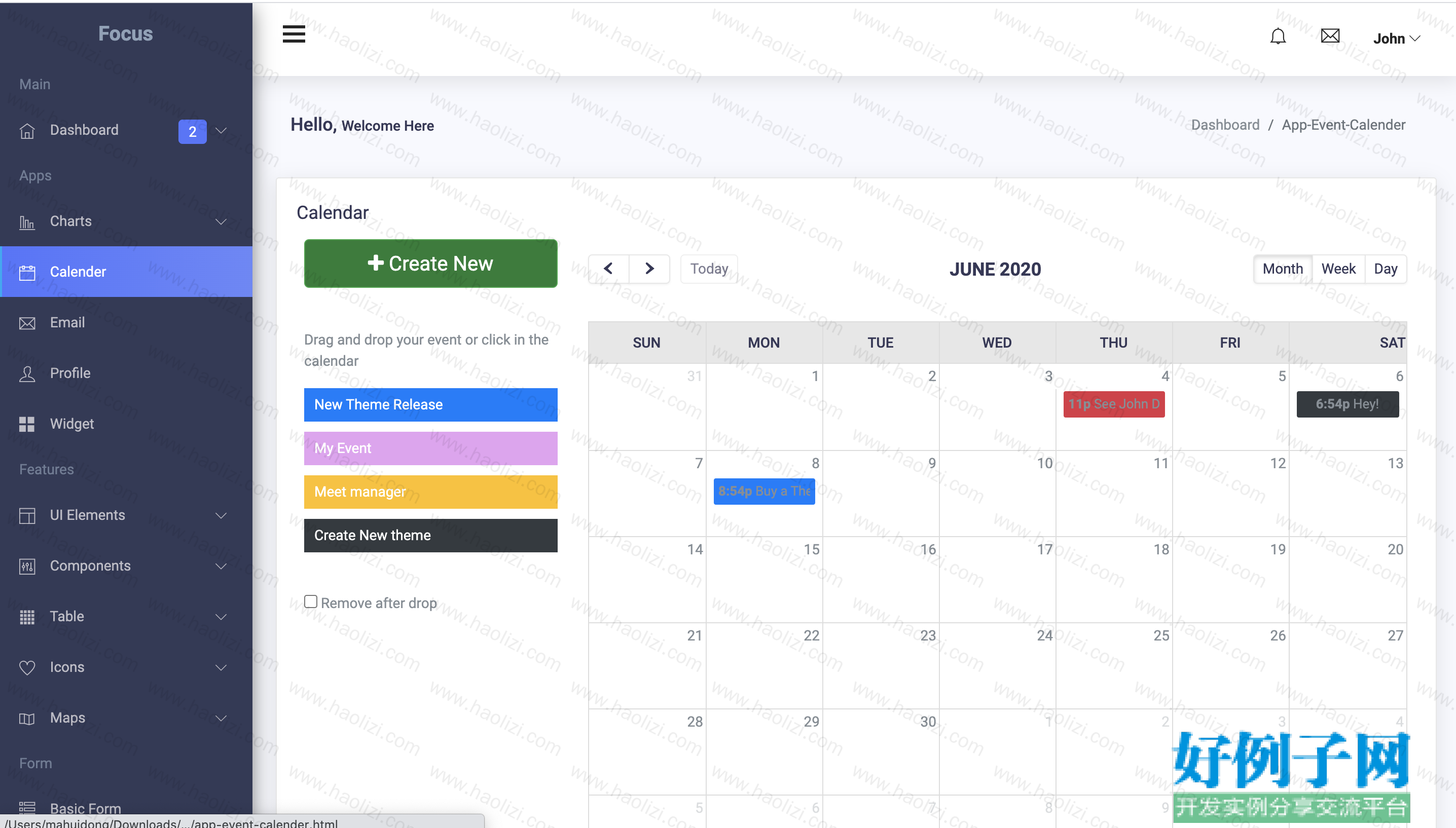Click the Calender sidebar icon
The image size is (1456, 828).
pos(27,273)
